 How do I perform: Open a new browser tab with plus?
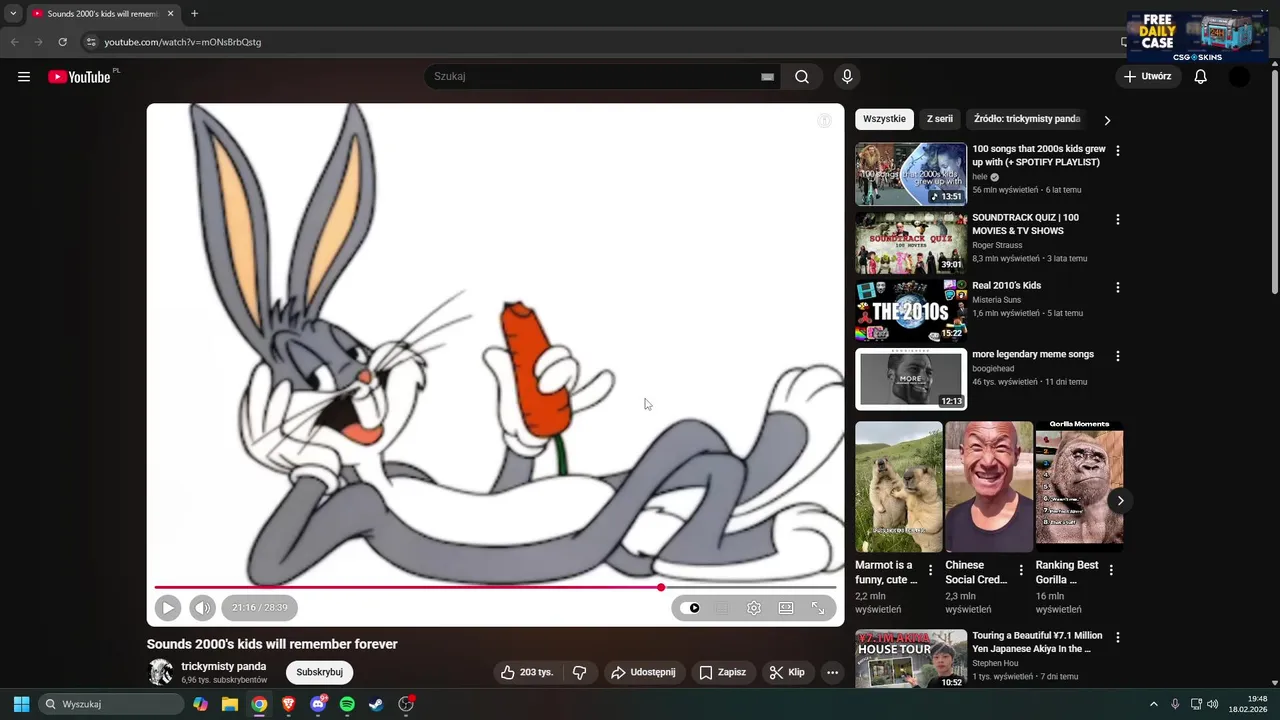coord(194,14)
